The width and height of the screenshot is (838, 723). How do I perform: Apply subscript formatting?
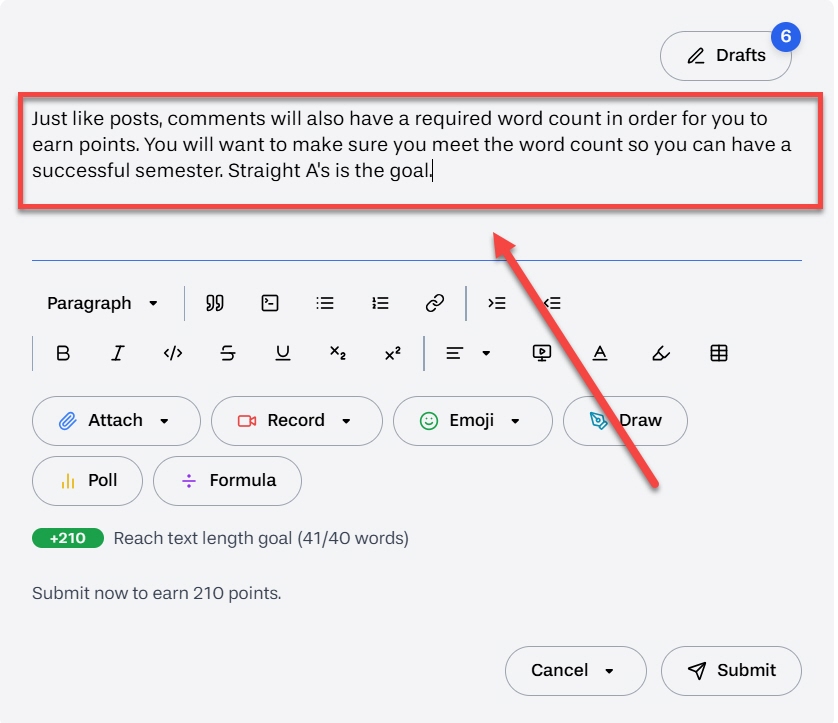tap(338, 353)
